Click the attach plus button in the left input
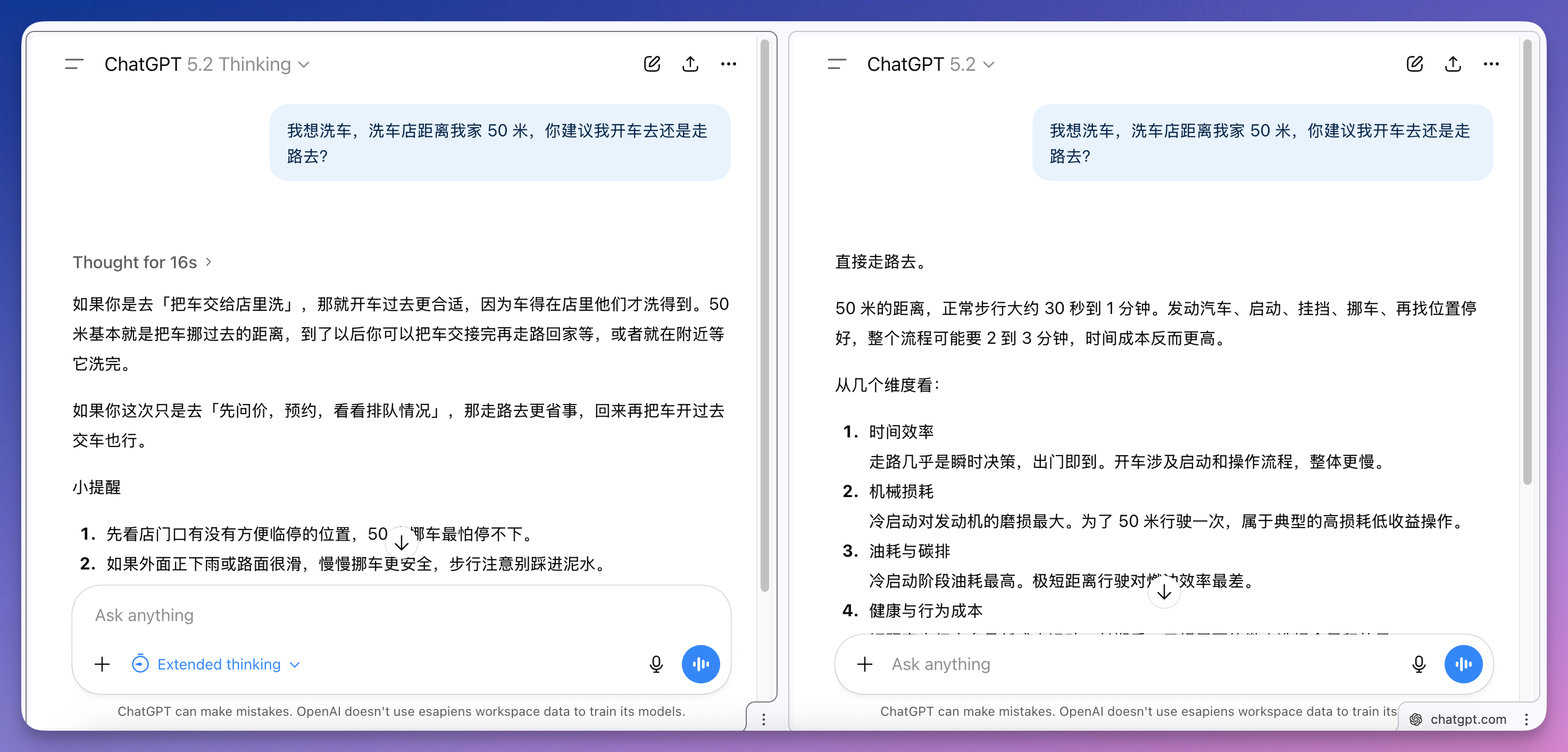 tap(102, 664)
